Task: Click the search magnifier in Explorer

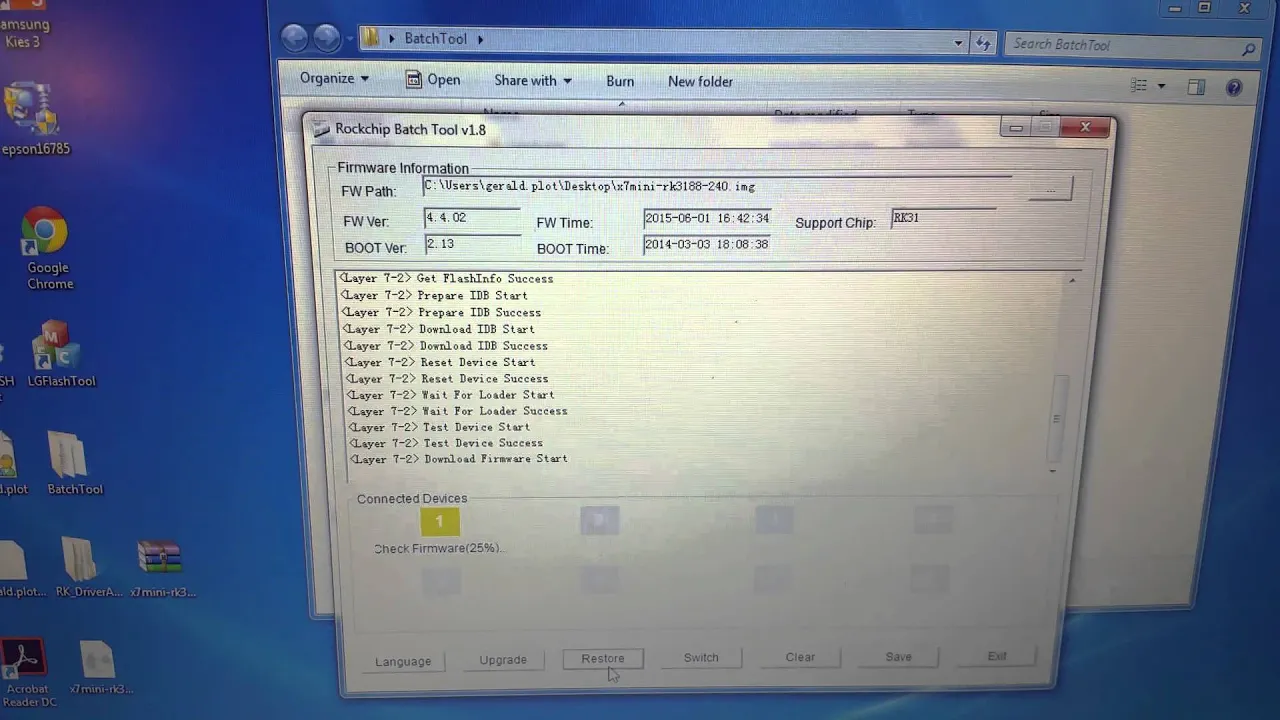Action: point(1248,49)
